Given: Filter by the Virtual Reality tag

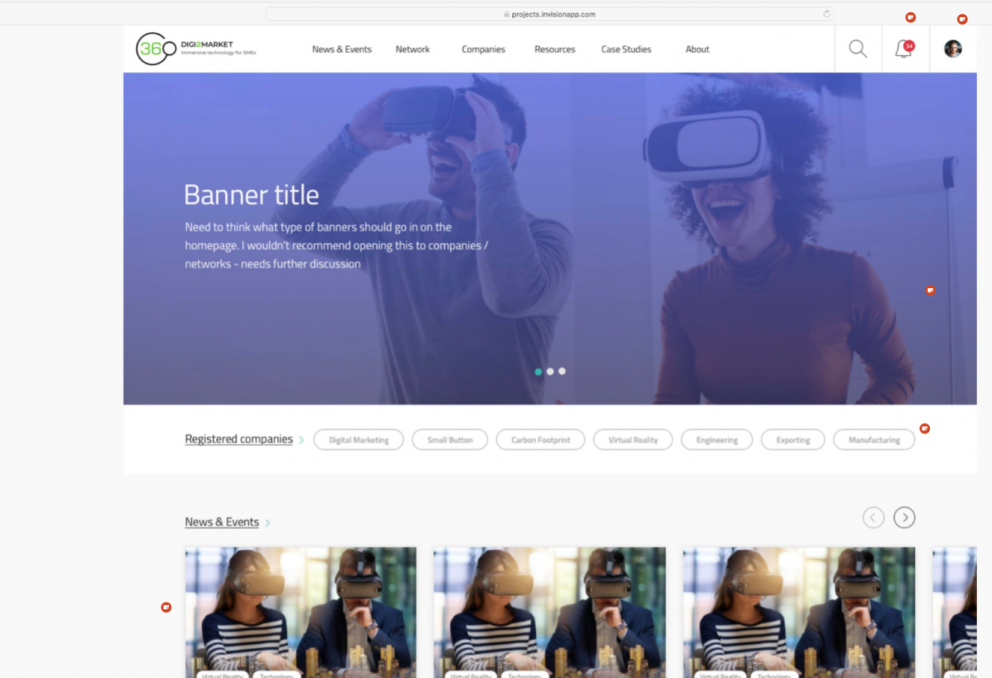Looking at the screenshot, I should pyautogui.click(x=633, y=440).
